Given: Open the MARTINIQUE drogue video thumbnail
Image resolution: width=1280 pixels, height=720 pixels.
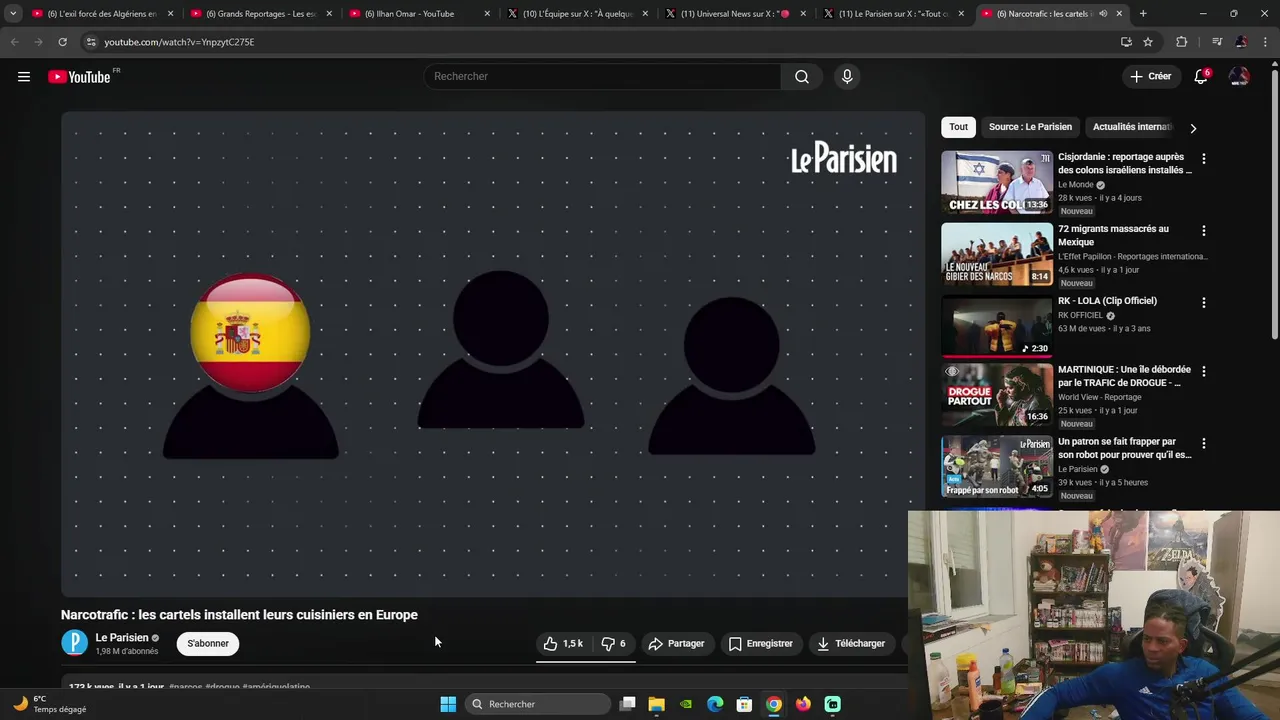Looking at the screenshot, I should coord(997,395).
